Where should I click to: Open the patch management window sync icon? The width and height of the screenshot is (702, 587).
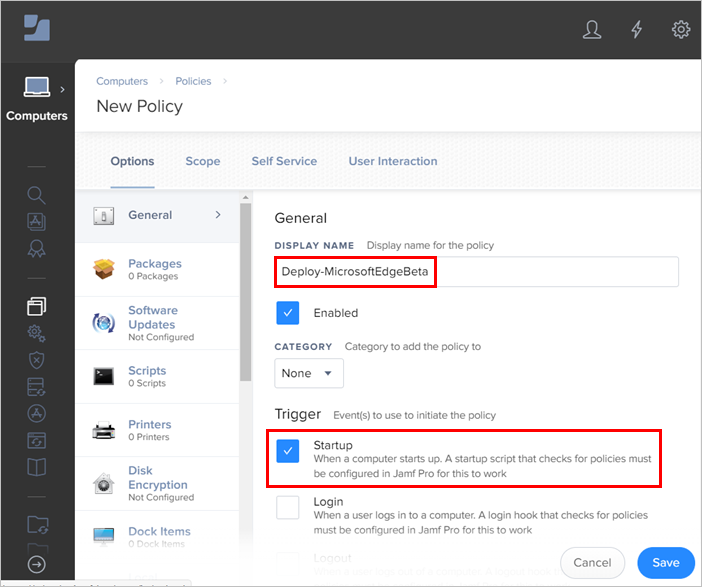36,440
